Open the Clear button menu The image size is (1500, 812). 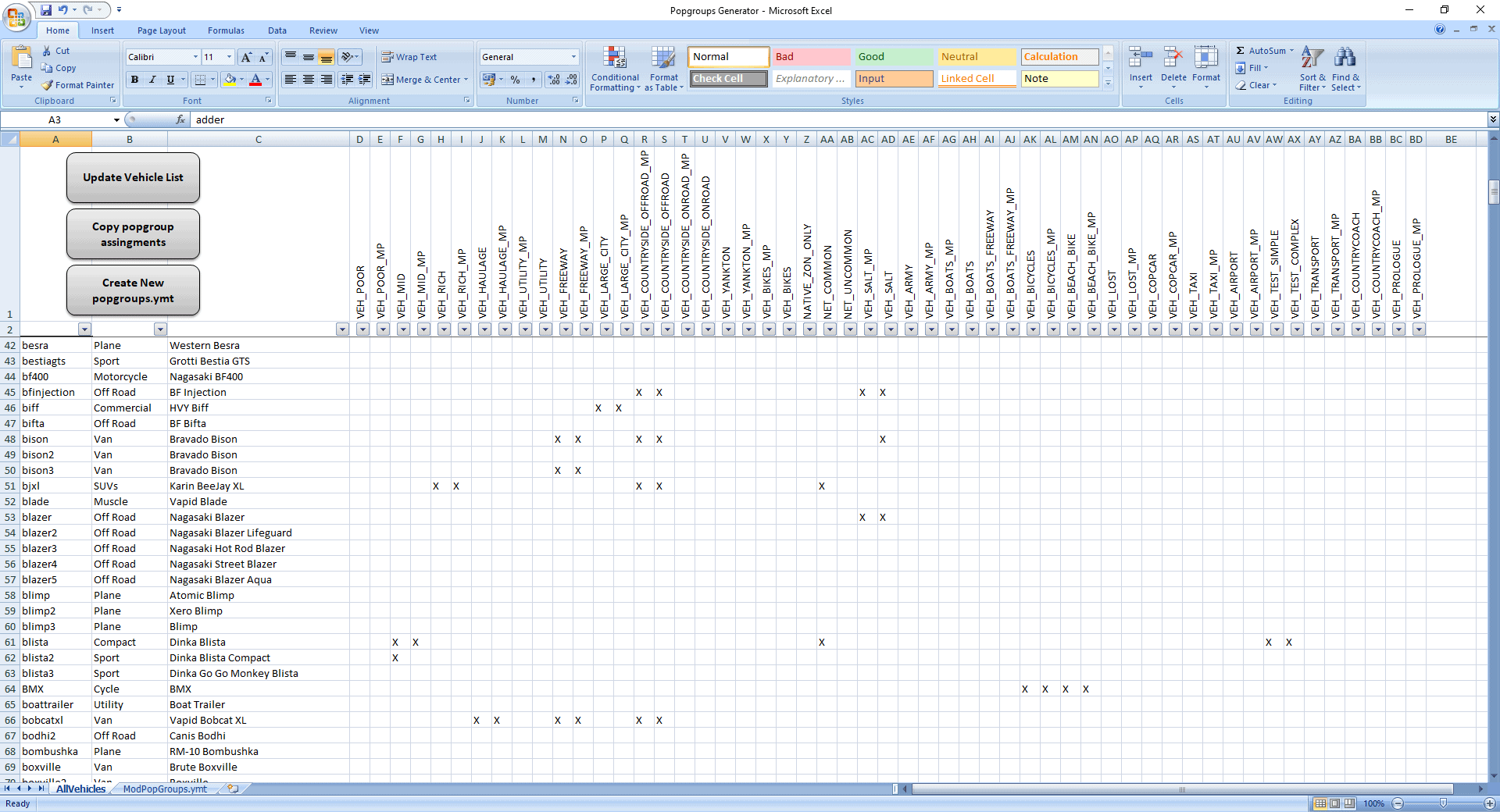click(1256, 85)
